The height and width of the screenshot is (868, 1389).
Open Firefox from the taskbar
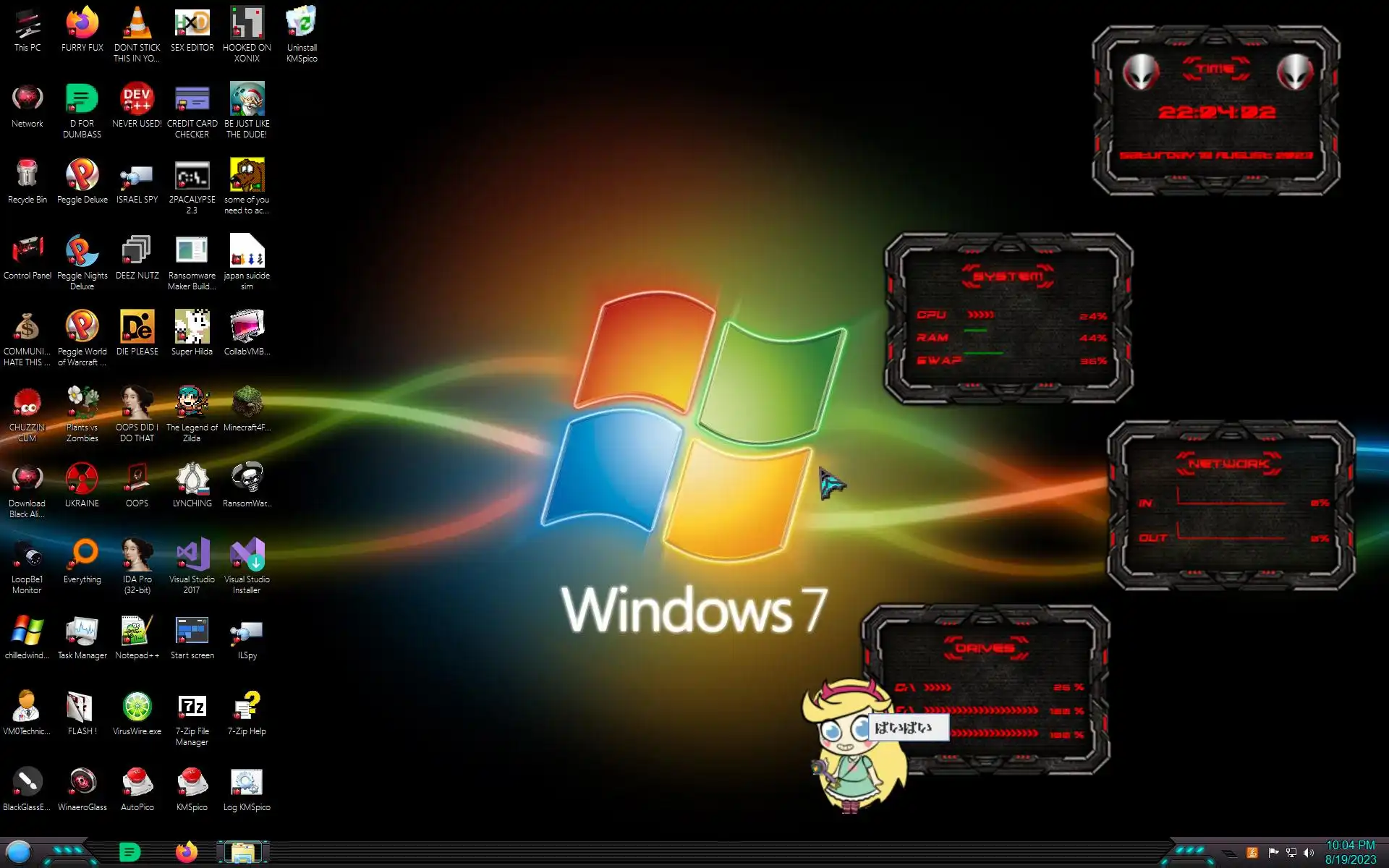click(187, 852)
